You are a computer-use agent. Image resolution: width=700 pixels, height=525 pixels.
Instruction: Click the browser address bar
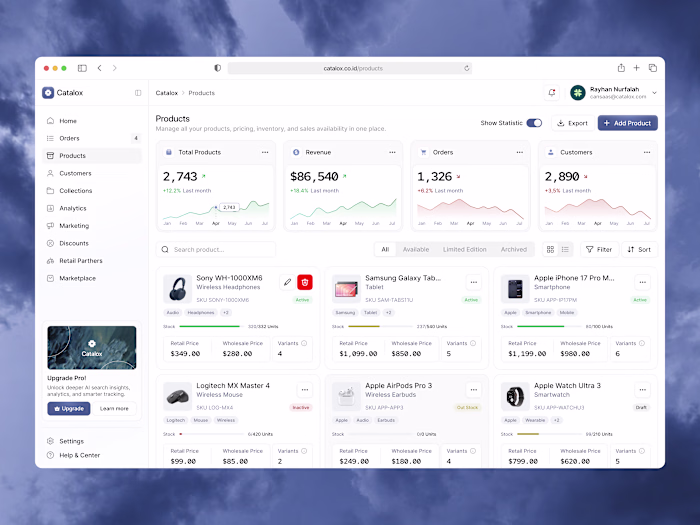(x=350, y=68)
